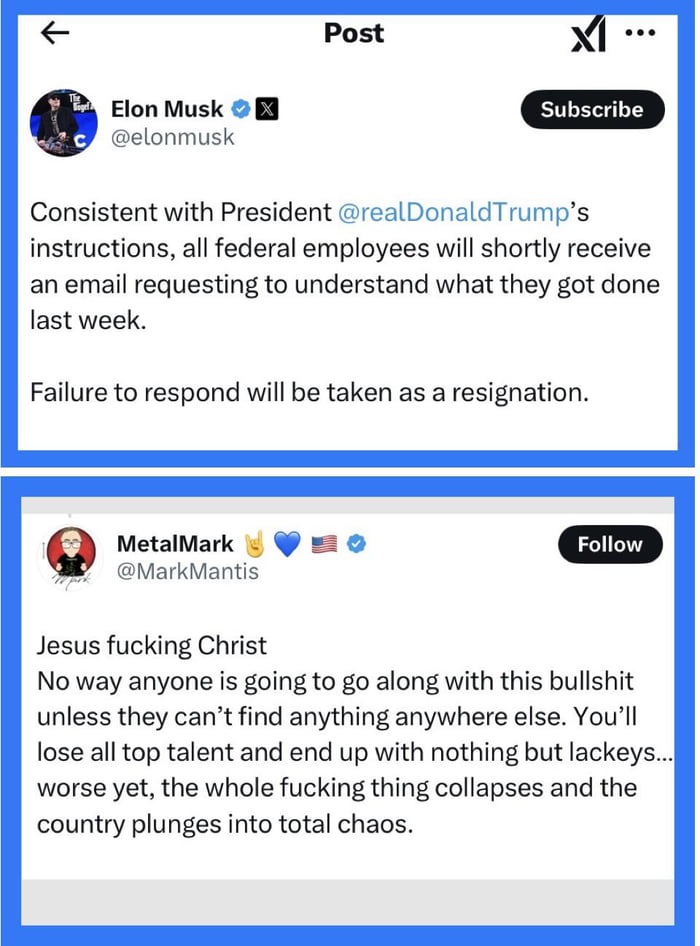Open Elon Musk's profile picture
The width and height of the screenshot is (700, 946).
[x=62, y=120]
